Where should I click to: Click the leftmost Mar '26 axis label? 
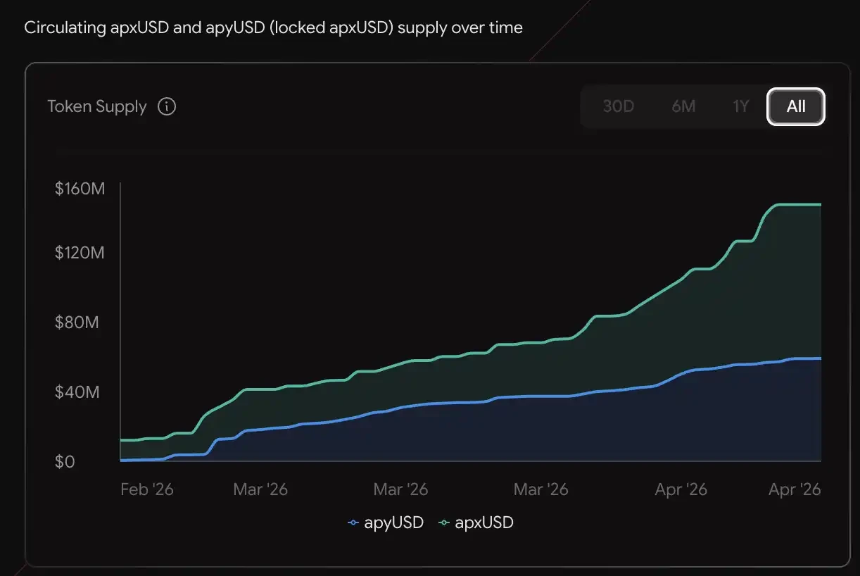[260, 489]
